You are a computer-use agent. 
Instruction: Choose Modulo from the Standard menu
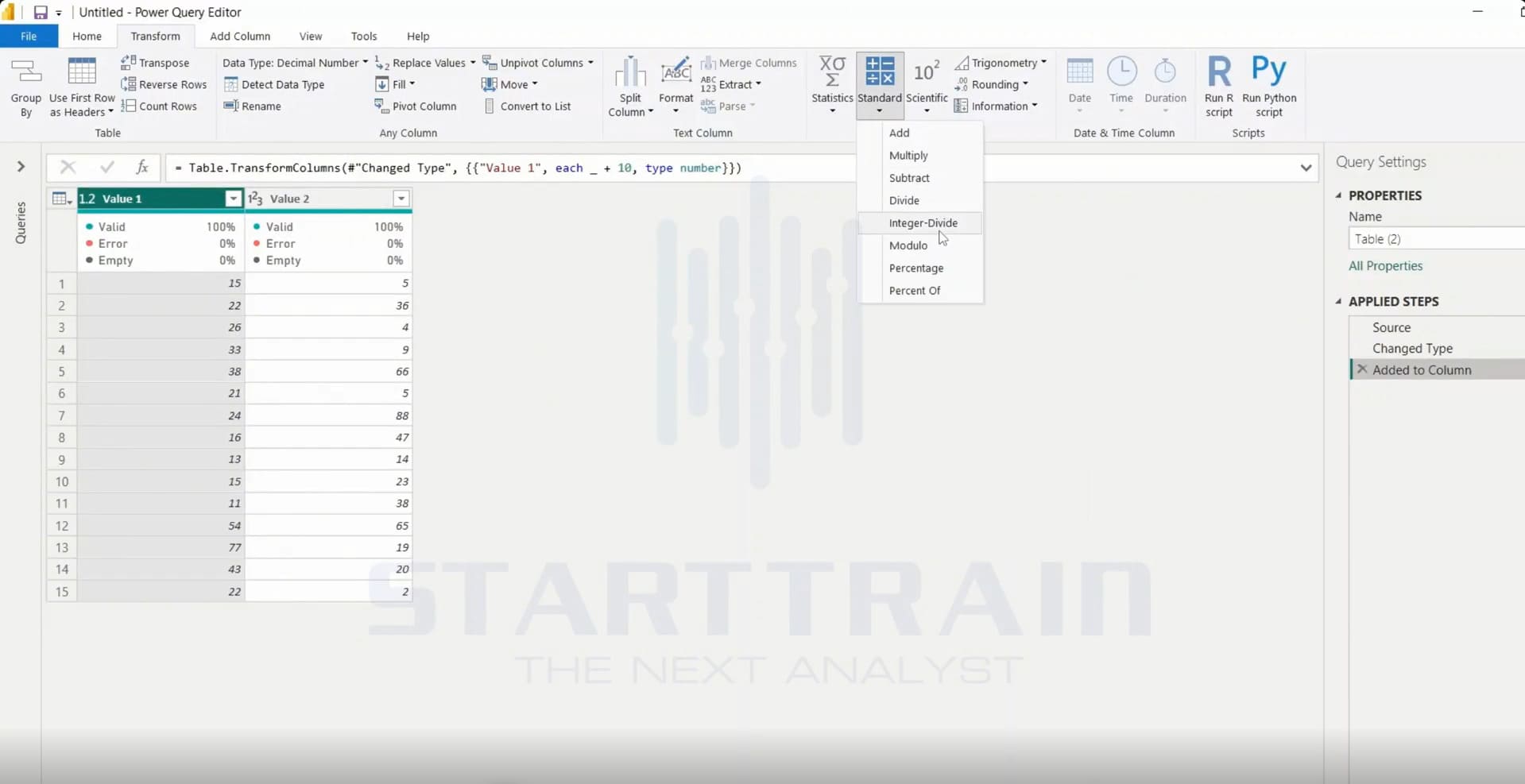point(922,245)
